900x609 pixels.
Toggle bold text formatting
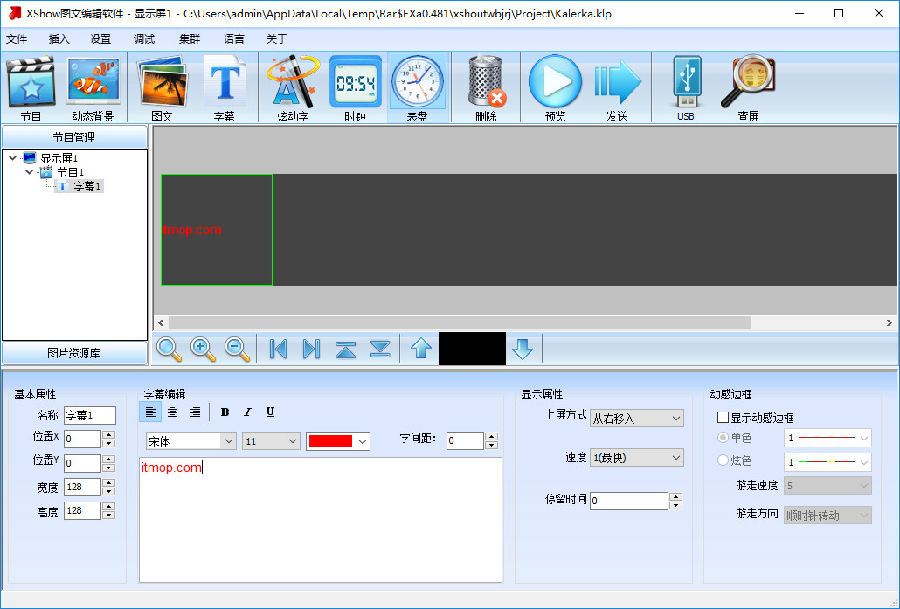point(225,412)
